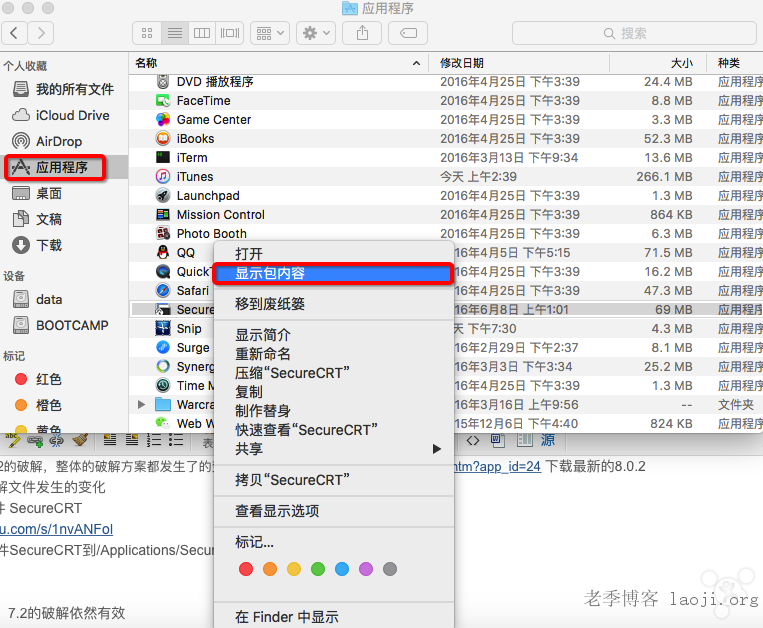Viewport: 763px width, 628px height.
Task: Apply the green tag color dot
Action: coord(318,569)
